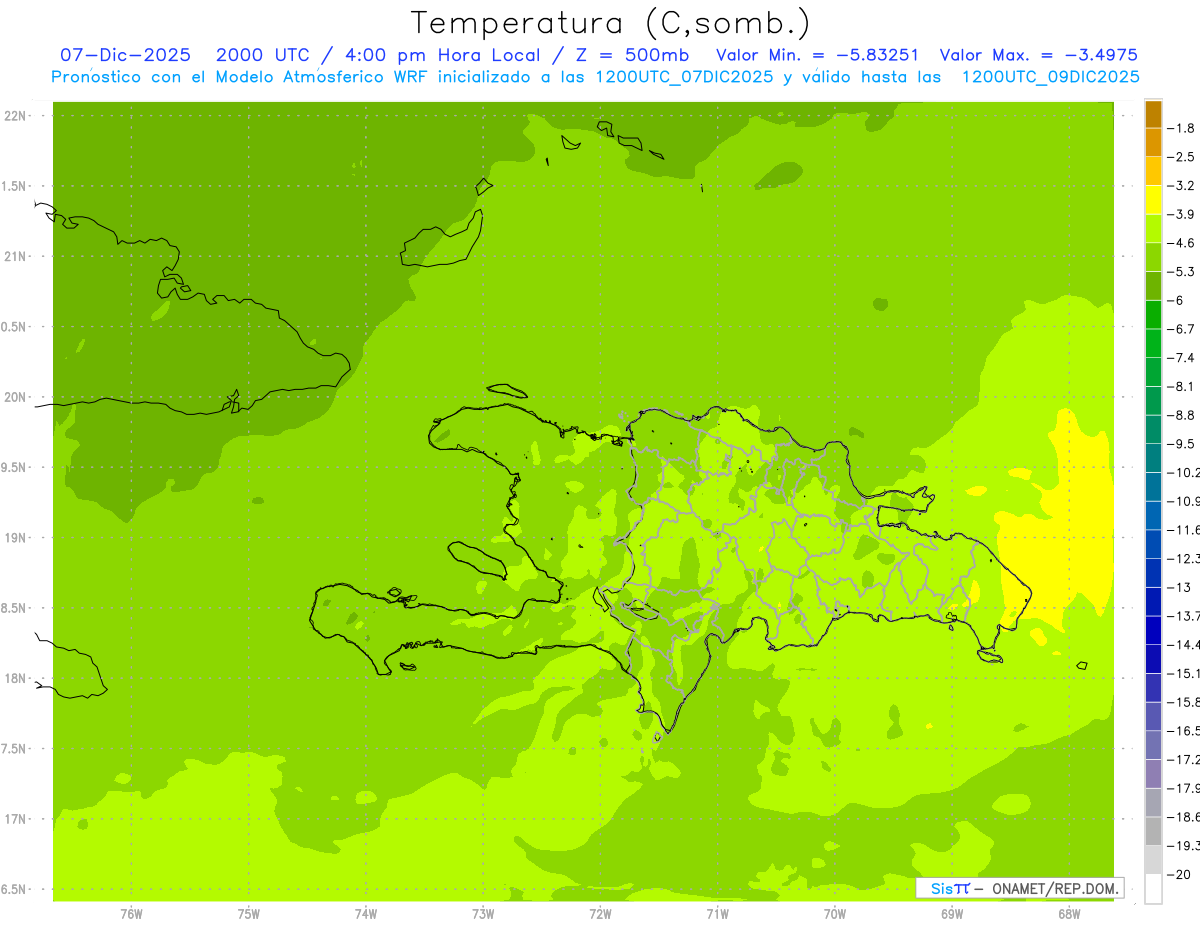This screenshot has width=1200, height=927.
Task: Click the 'Valor Min. = -5.83251' text
Action: pyautogui.click(x=818, y=55)
